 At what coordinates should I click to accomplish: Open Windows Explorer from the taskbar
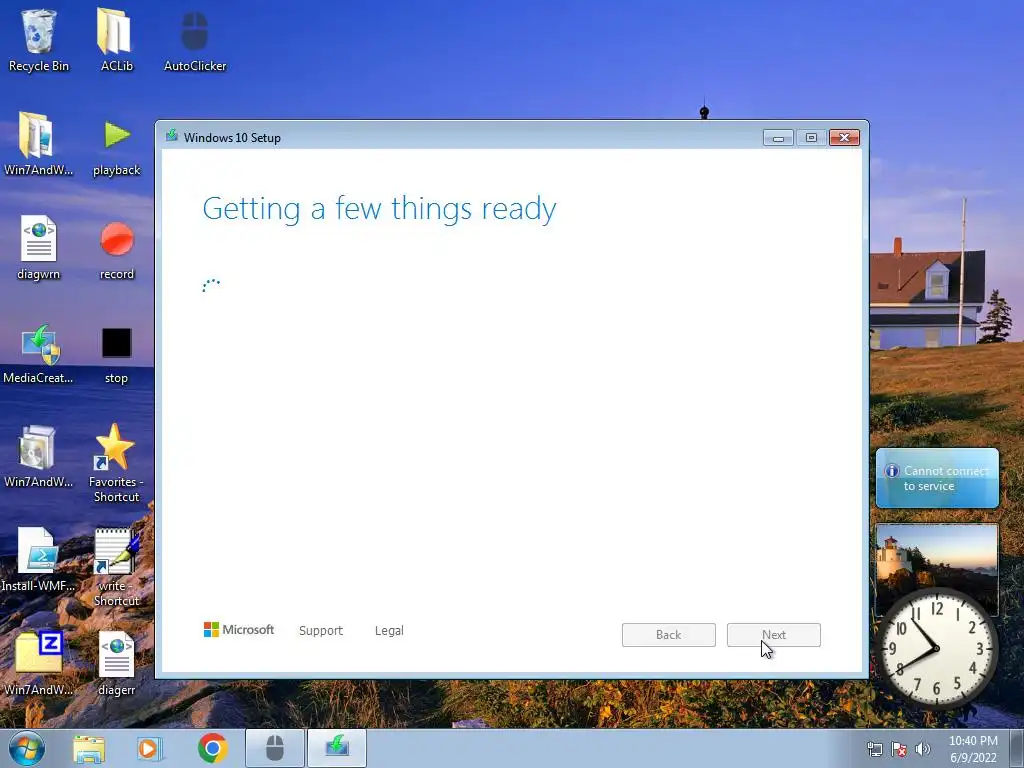[89, 749]
